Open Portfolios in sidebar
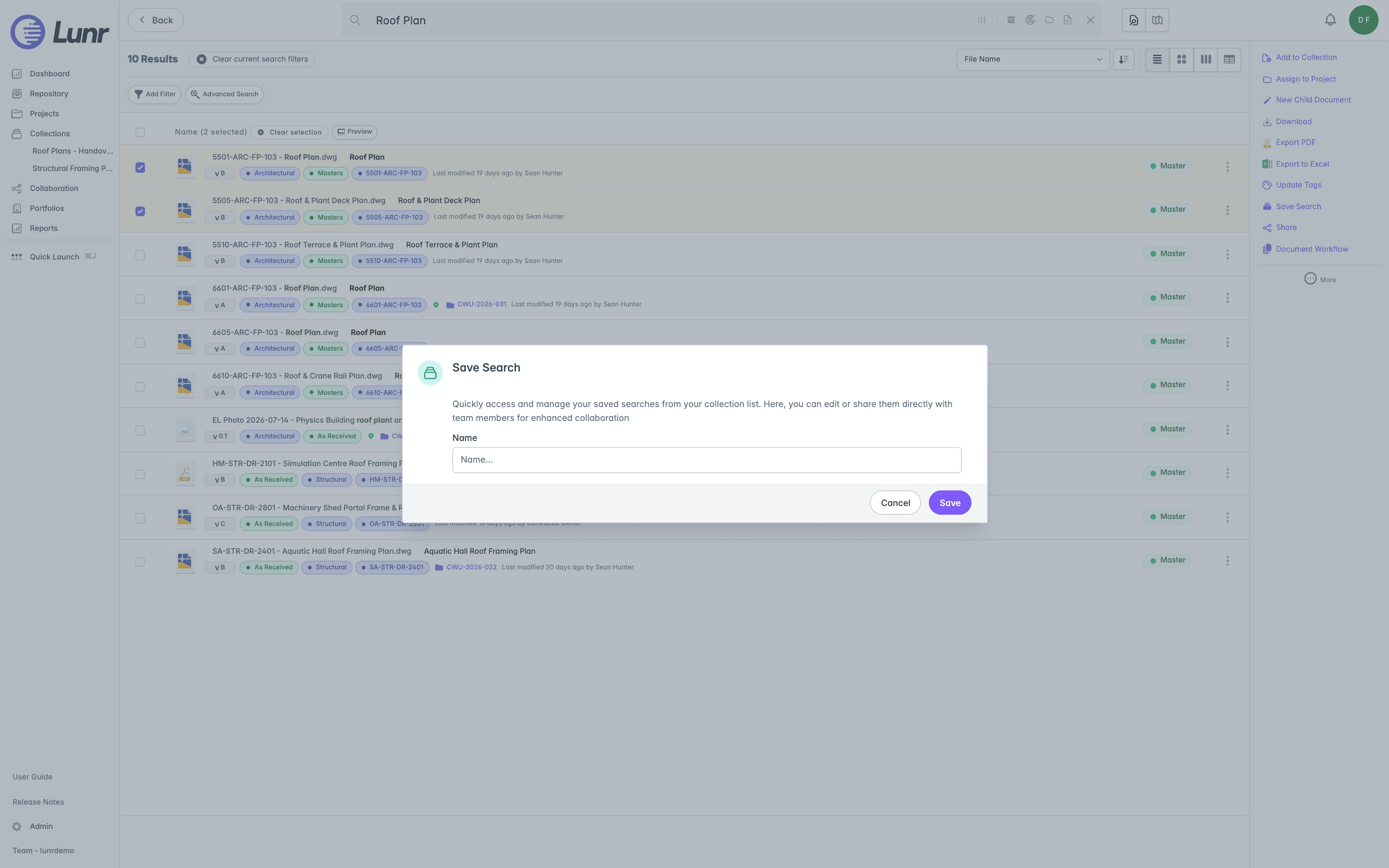 tap(46, 208)
